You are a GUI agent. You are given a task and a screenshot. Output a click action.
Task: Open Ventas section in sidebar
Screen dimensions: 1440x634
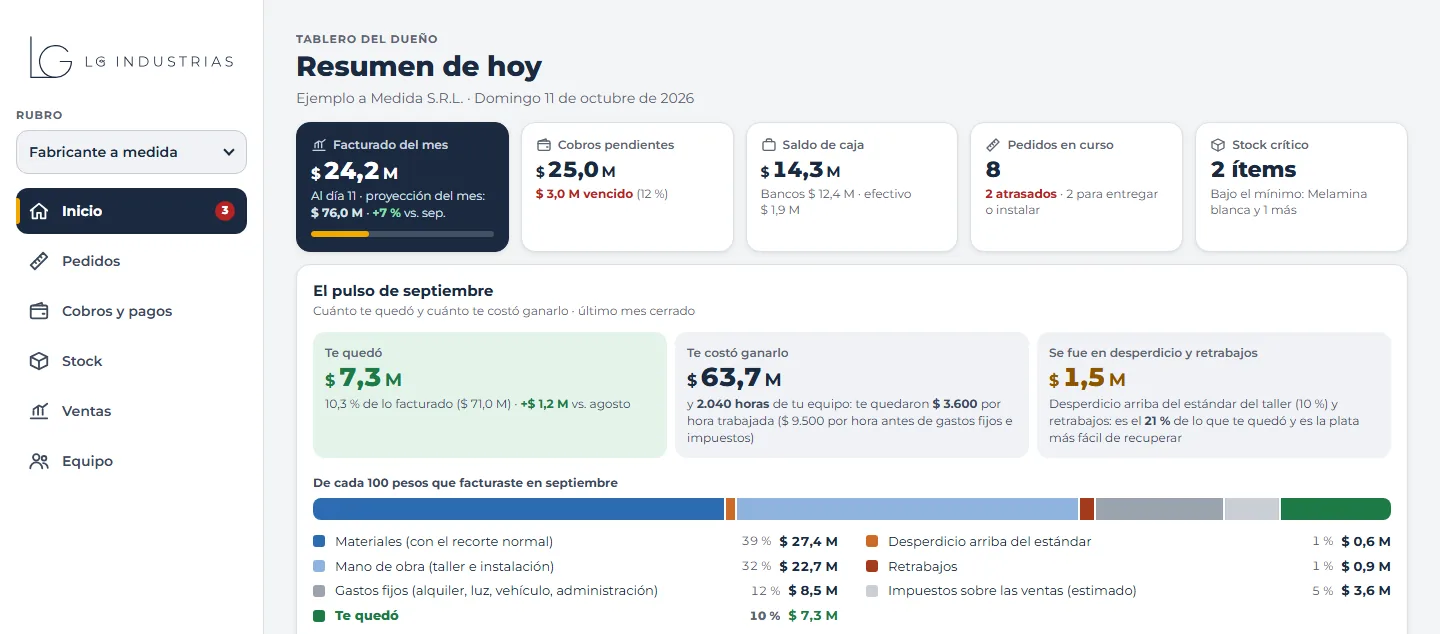pos(131,411)
